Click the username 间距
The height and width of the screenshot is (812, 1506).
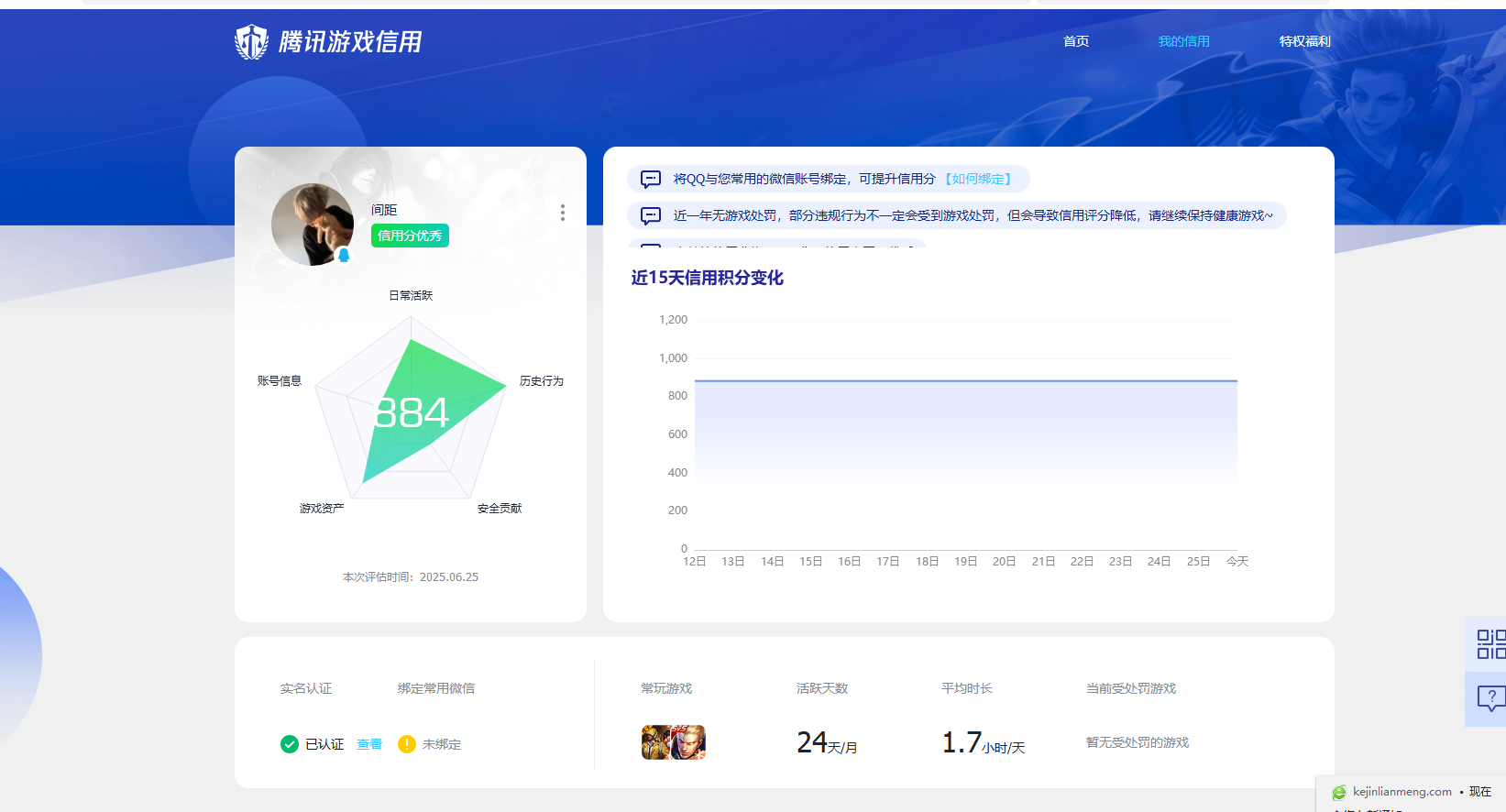[384, 210]
